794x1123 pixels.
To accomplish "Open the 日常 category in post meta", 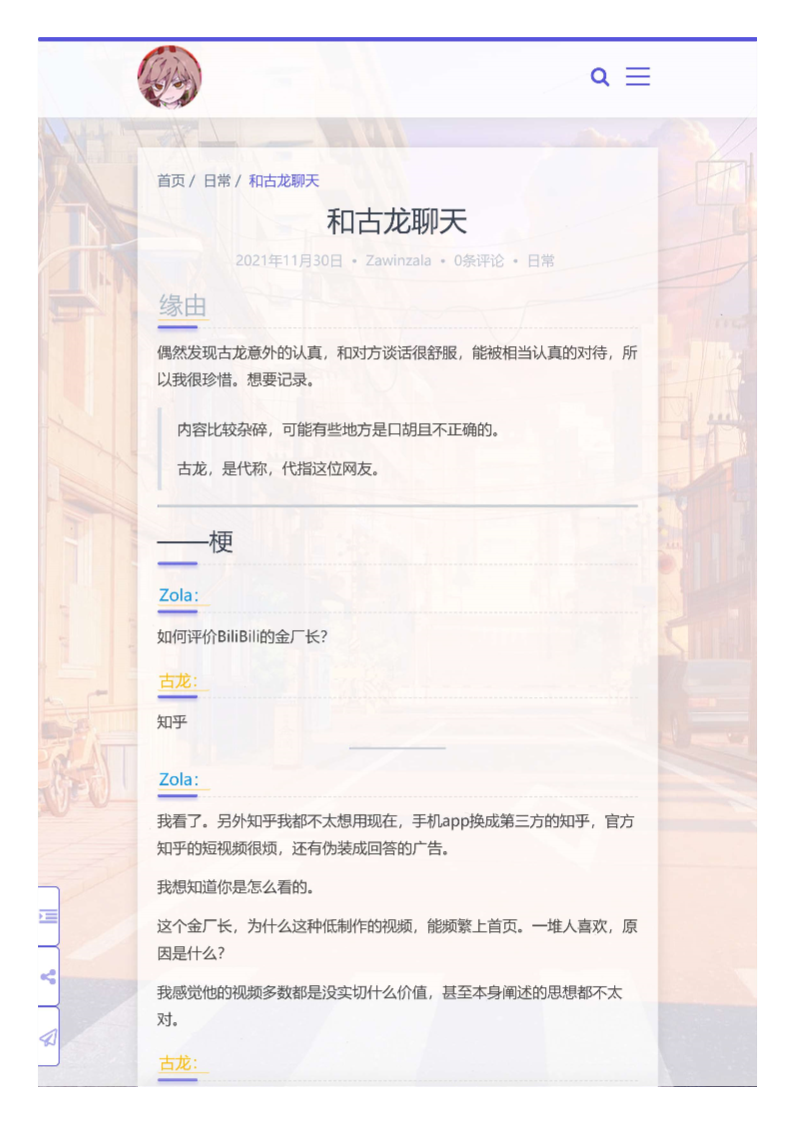I will [541, 261].
